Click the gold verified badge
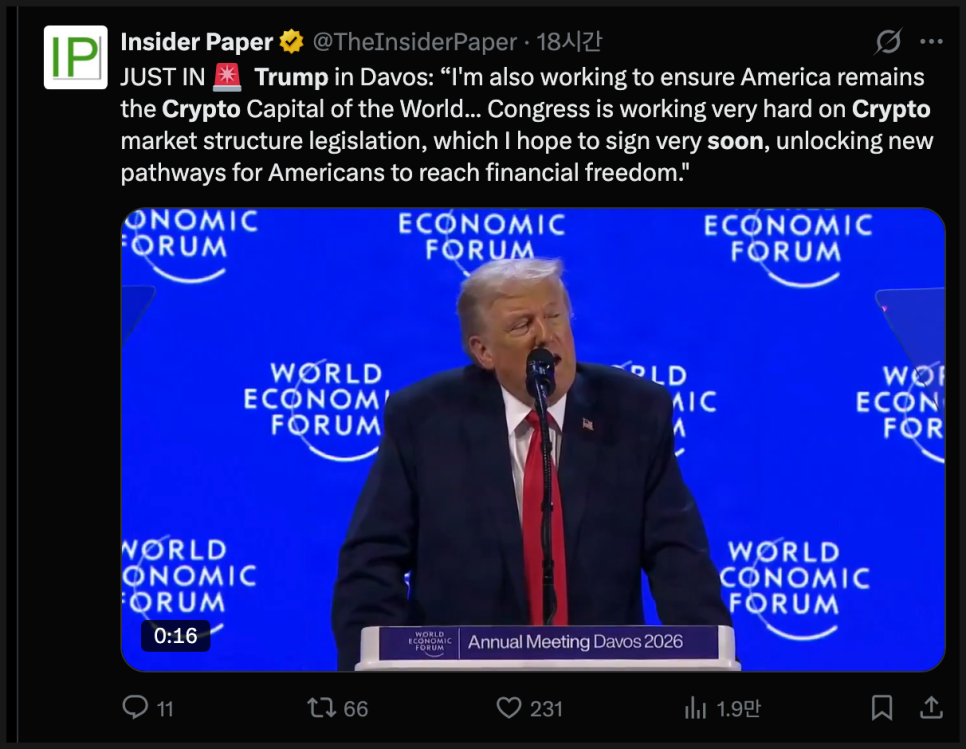Image resolution: width=966 pixels, height=749 pixels. pos(292,42)
